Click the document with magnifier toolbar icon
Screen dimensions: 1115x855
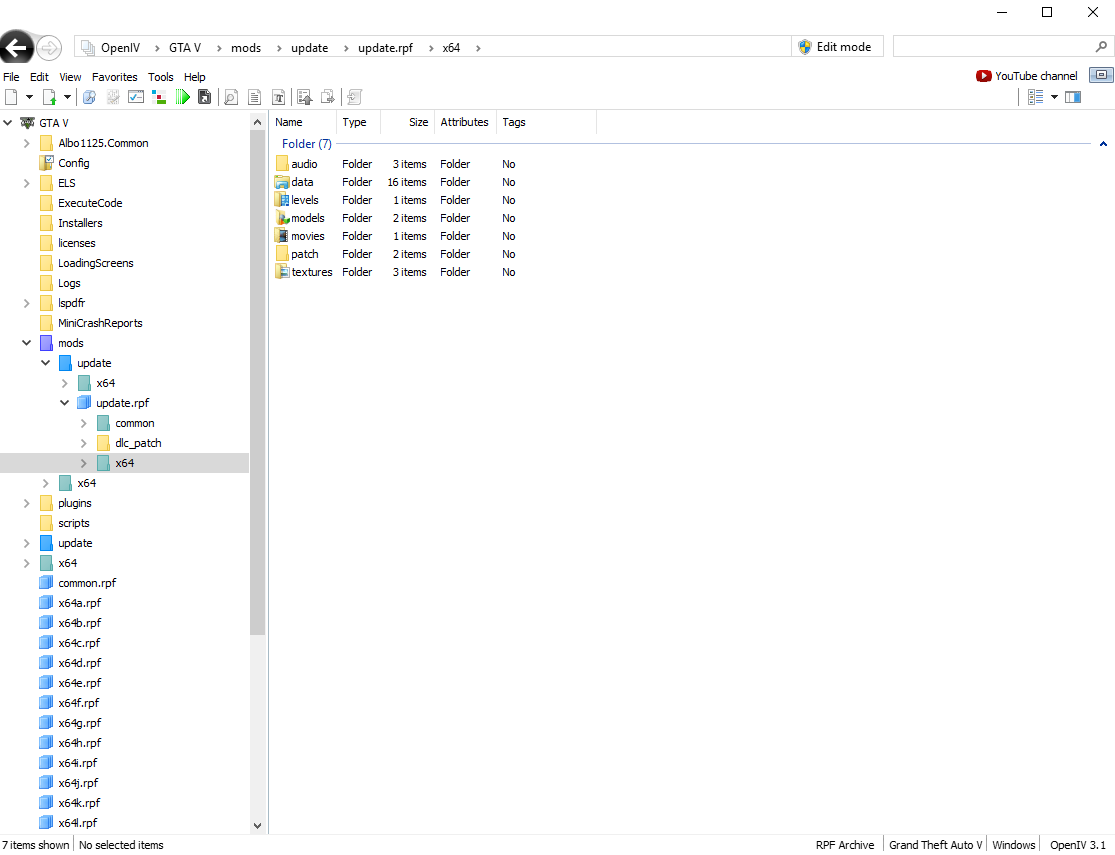tap(231, 97)
